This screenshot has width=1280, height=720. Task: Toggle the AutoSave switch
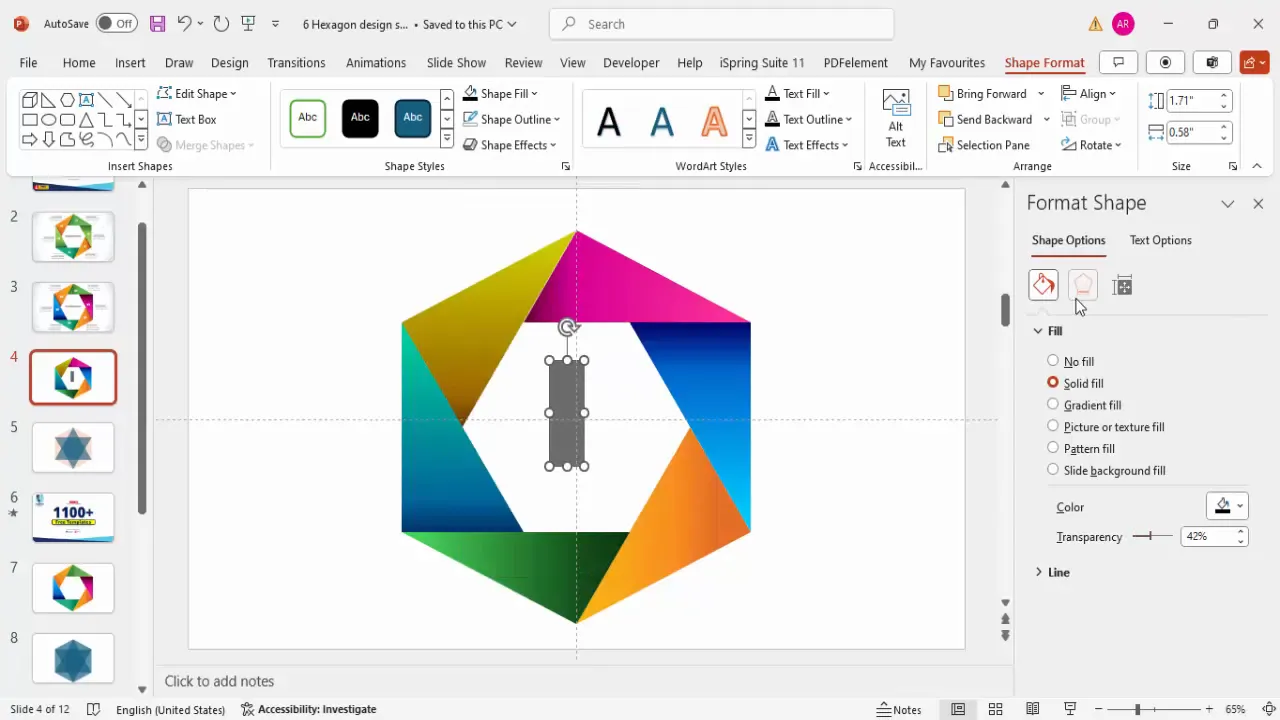[x=117, y=23]
